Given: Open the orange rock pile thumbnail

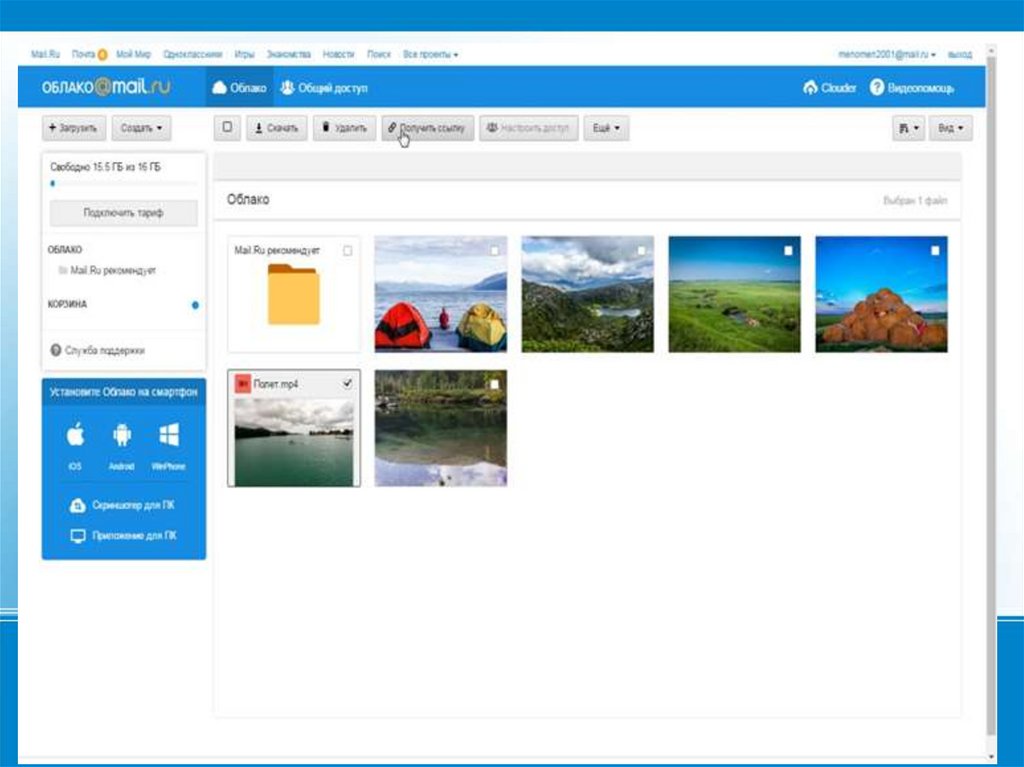Looking at the screenshot, I should [882, 295].
